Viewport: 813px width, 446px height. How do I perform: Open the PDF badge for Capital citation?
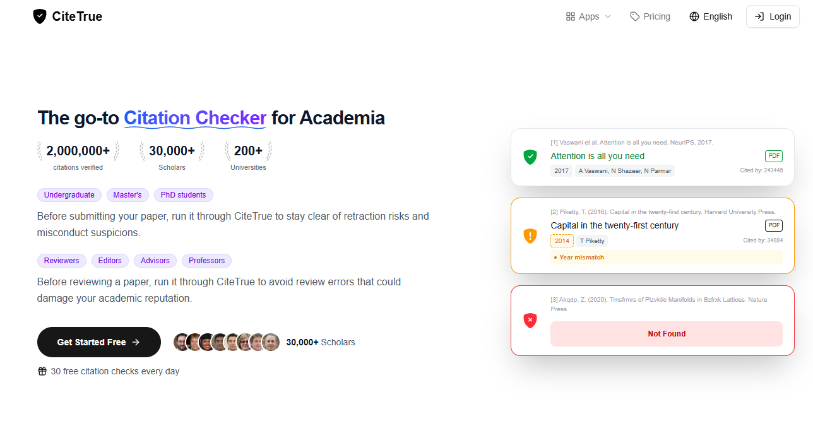[774, 226]
